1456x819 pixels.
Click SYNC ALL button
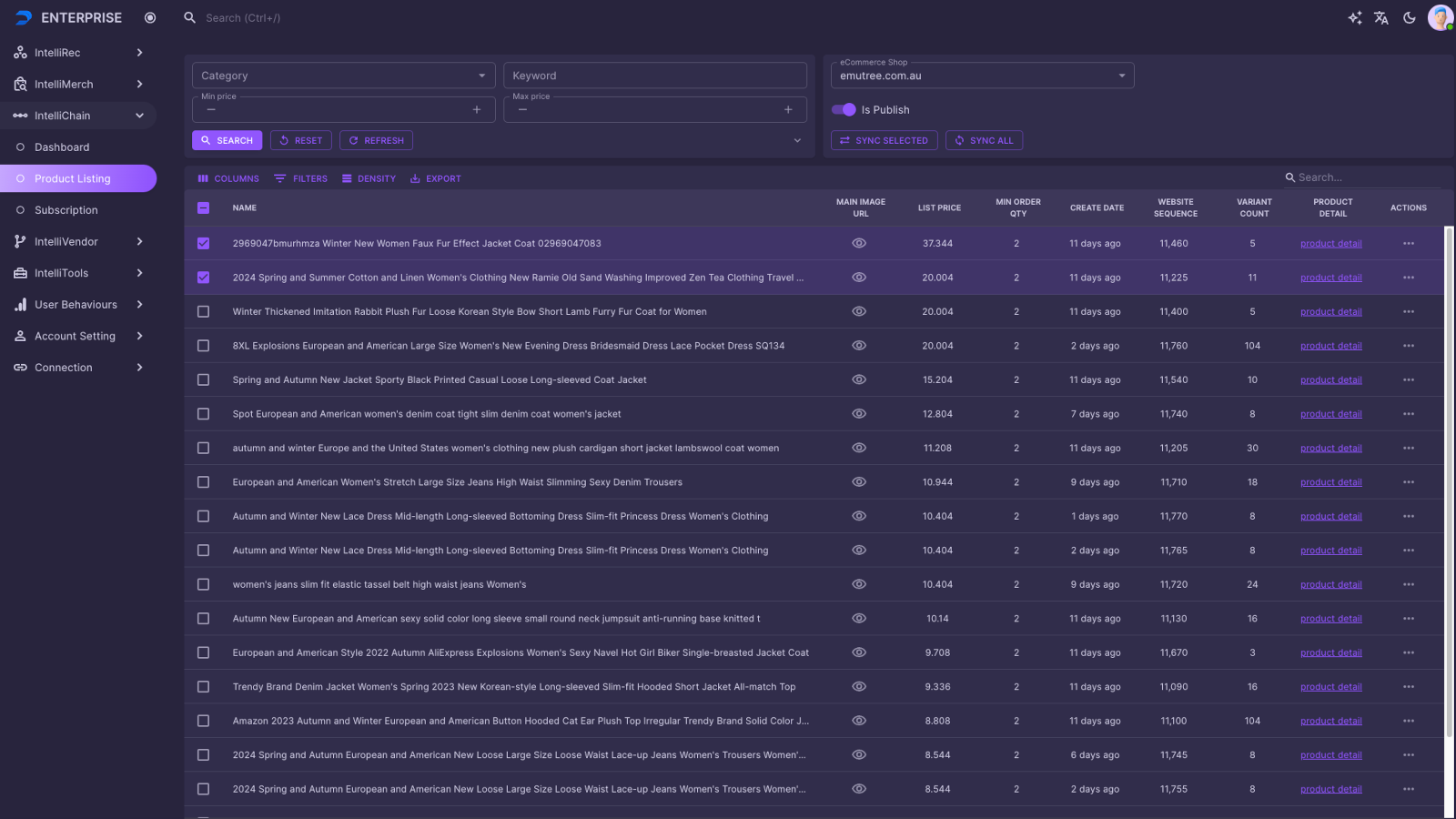(x=985, y=141)
